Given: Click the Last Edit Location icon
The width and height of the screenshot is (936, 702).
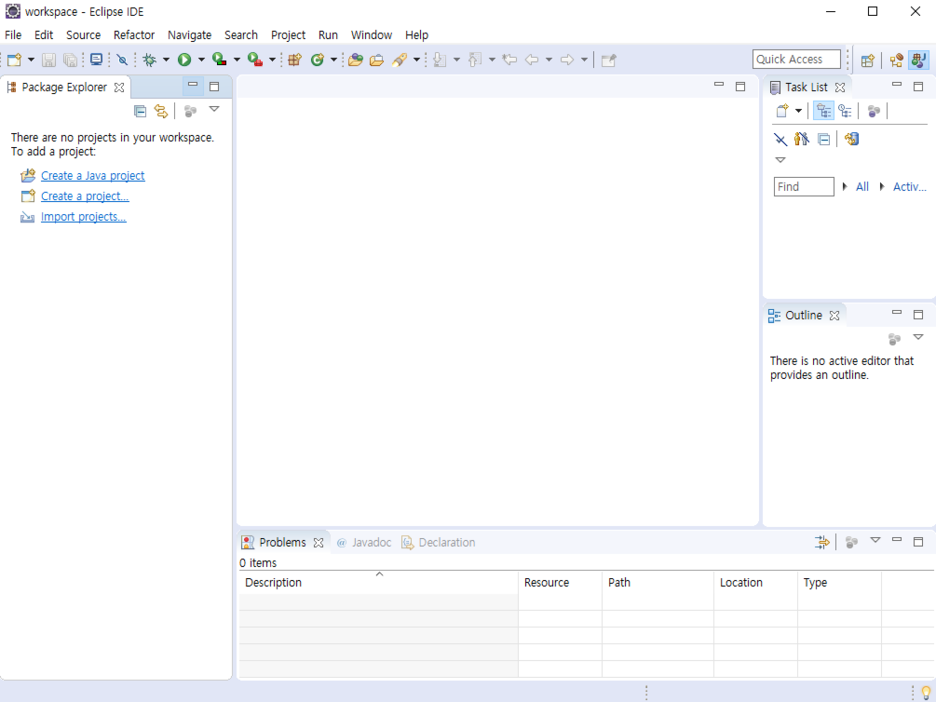Looking at the screenshot, I should pos(509,60).
